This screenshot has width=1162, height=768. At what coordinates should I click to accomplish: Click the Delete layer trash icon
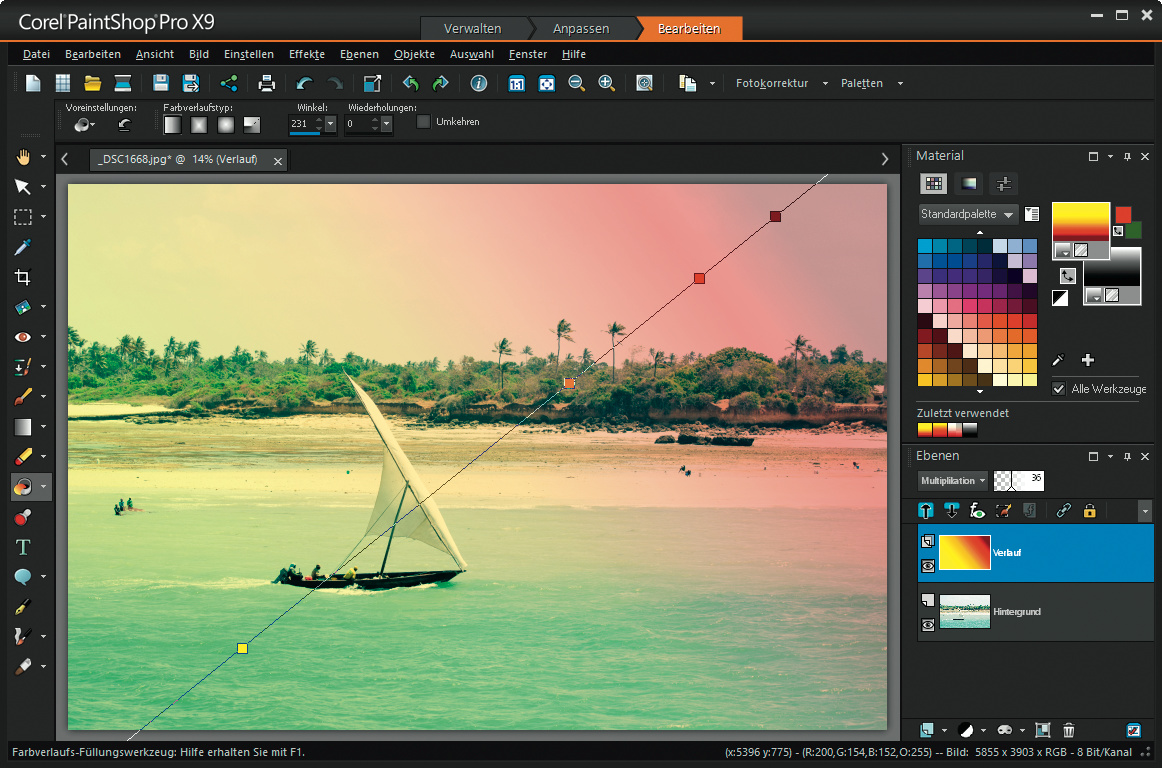point(1069,731)
